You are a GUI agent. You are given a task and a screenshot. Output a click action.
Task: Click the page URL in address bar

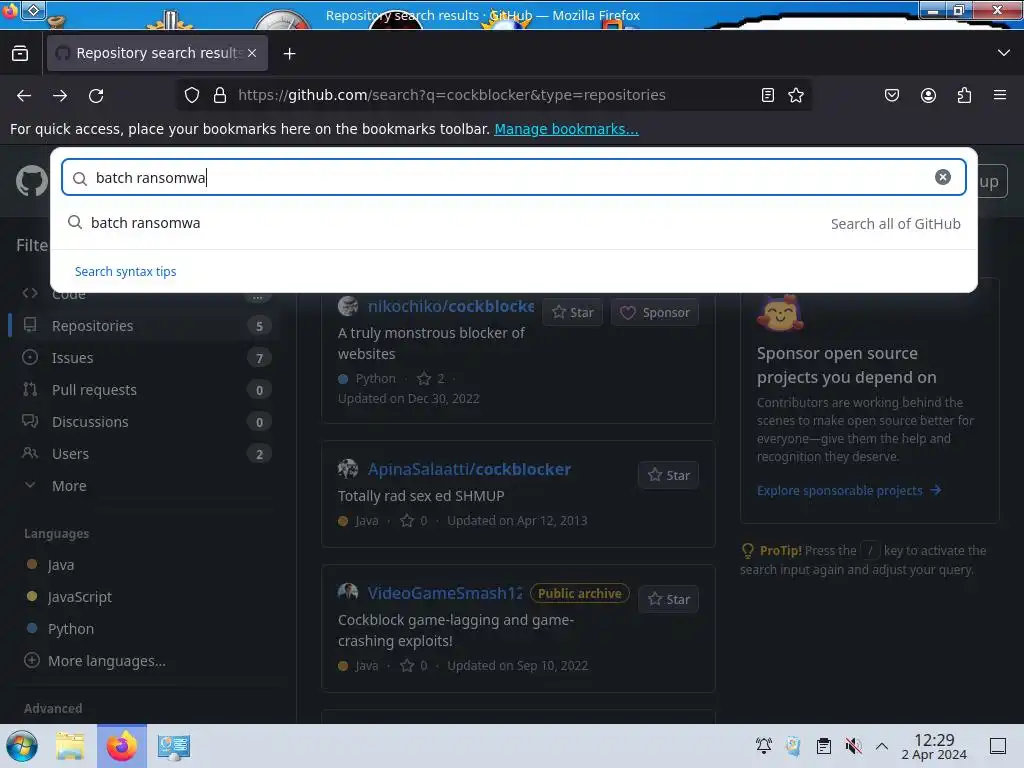(x=452, y=95)
